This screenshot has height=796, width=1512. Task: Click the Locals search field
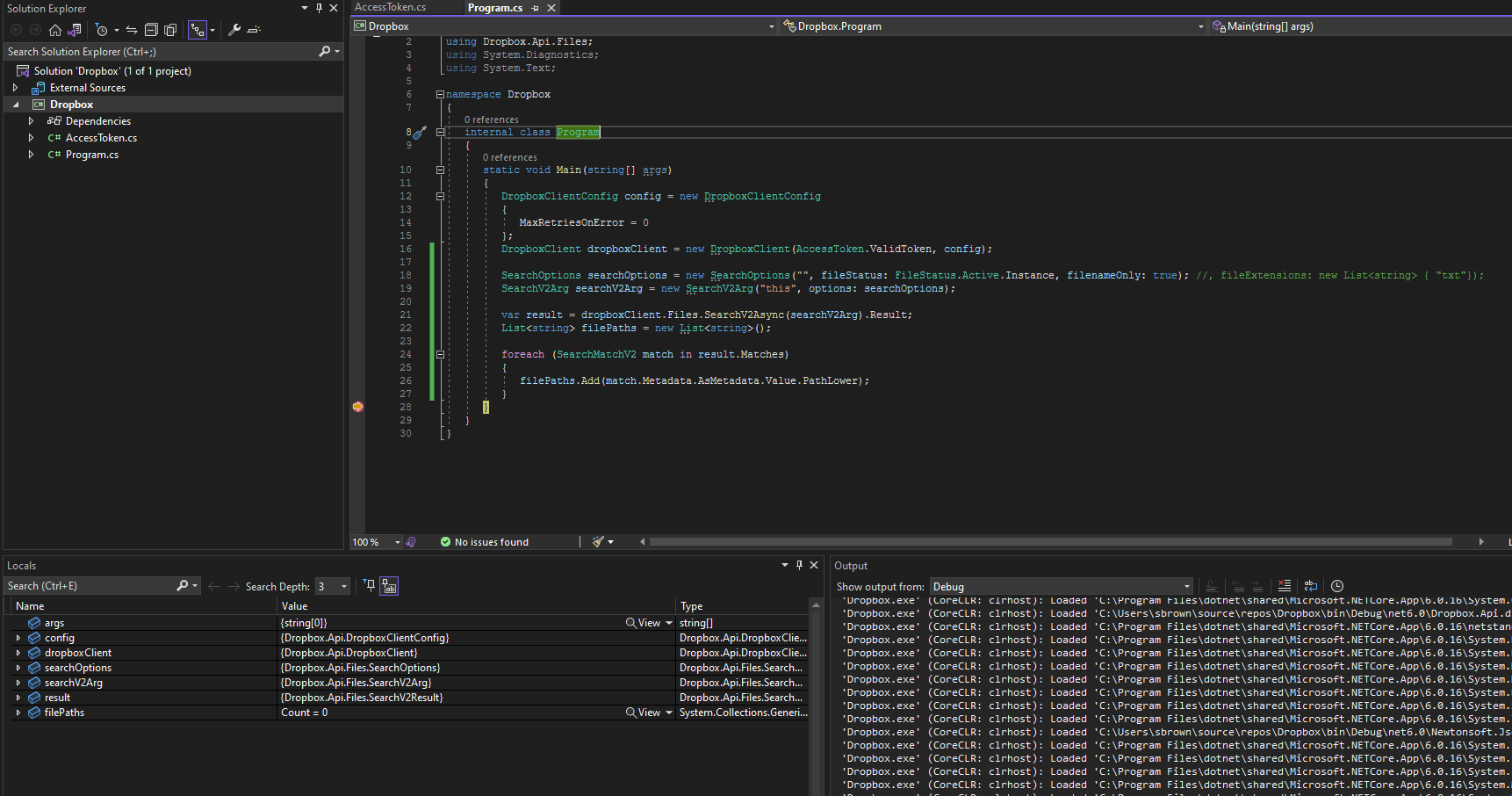coord(90,586)
